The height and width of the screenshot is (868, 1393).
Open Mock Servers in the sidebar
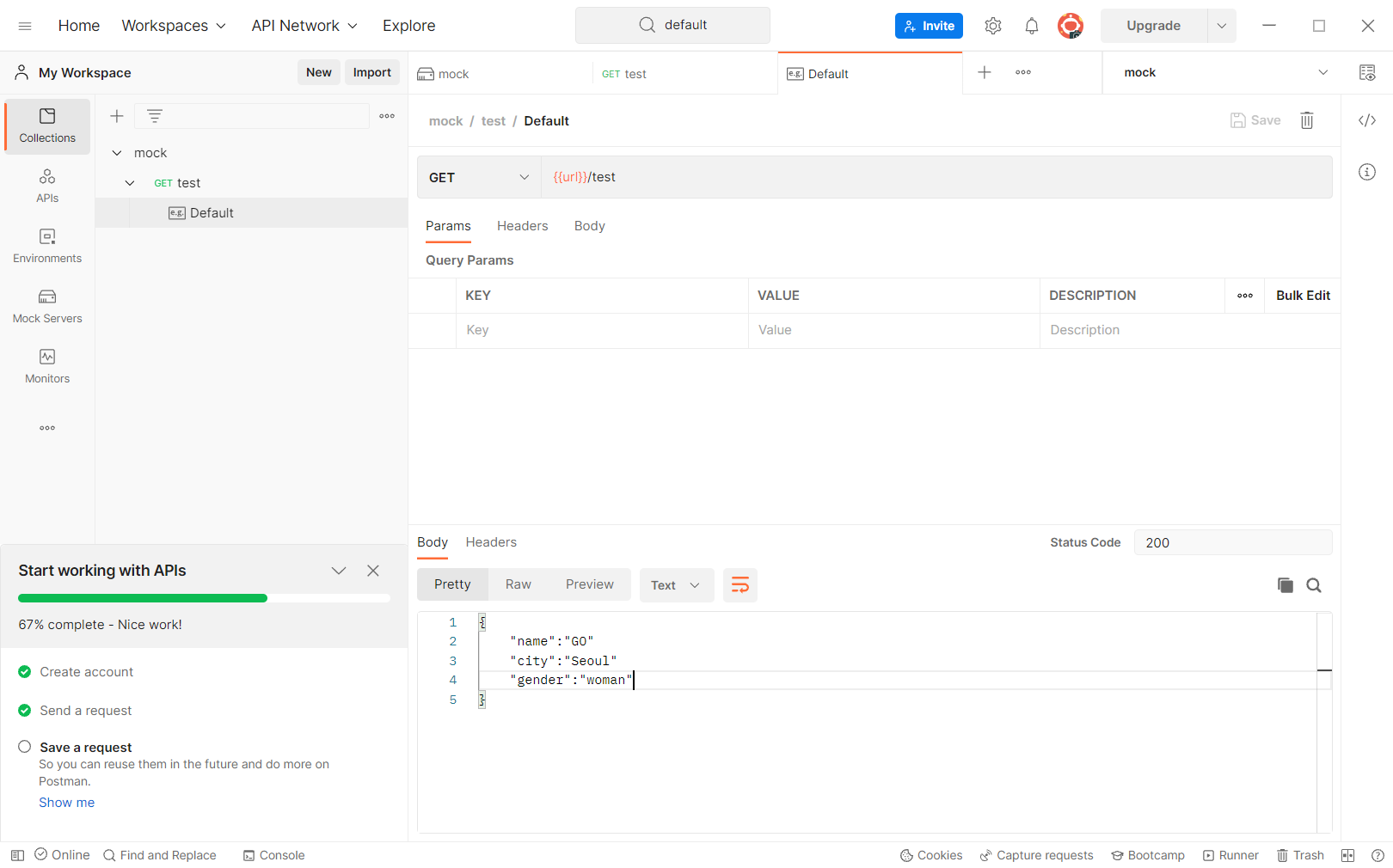click(x=47, y=307)
